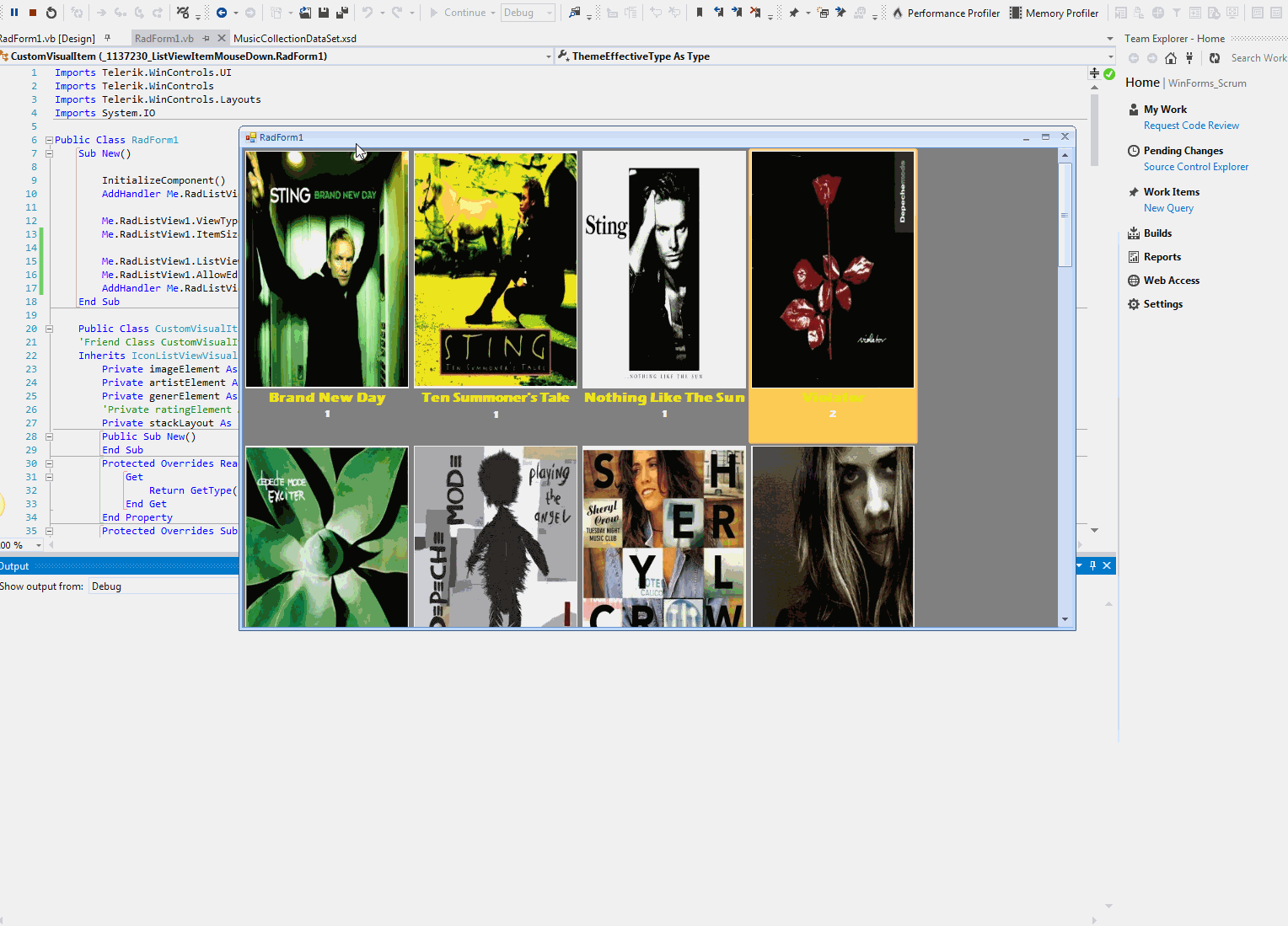The height and width of the screenshot is (926, 1288).
Task: Refresh the Team Explorer panel
Action: 1215,58
